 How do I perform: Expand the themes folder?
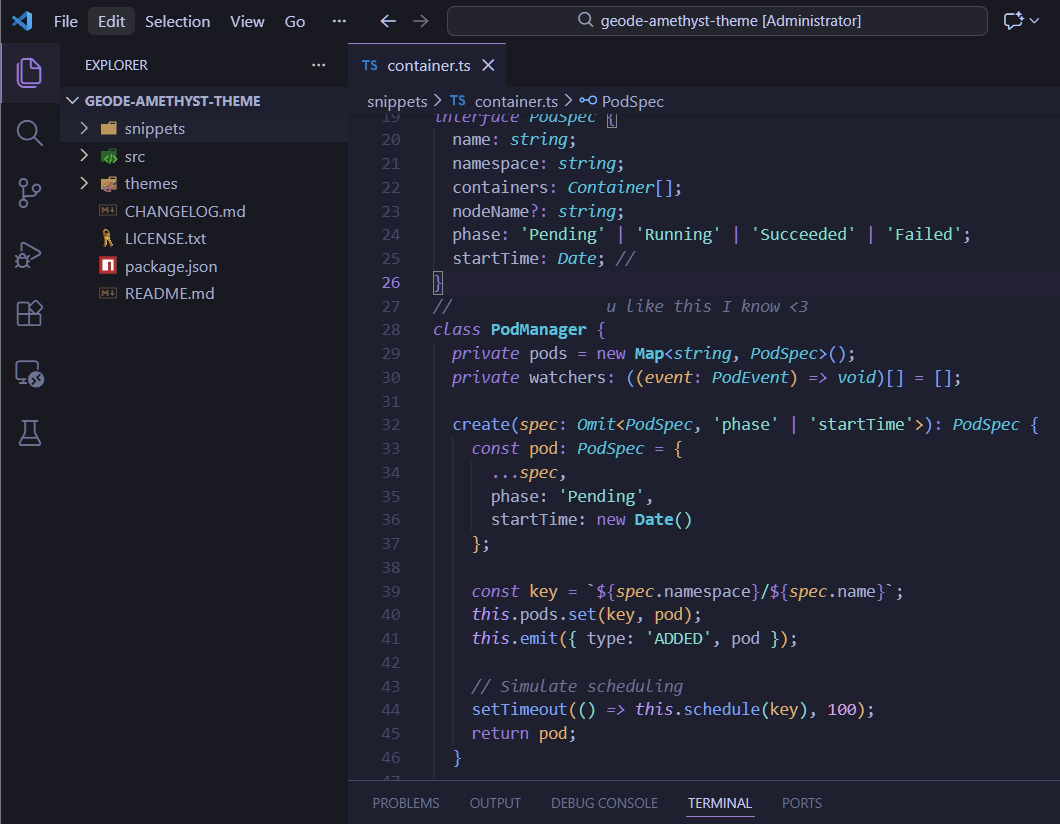151,184
